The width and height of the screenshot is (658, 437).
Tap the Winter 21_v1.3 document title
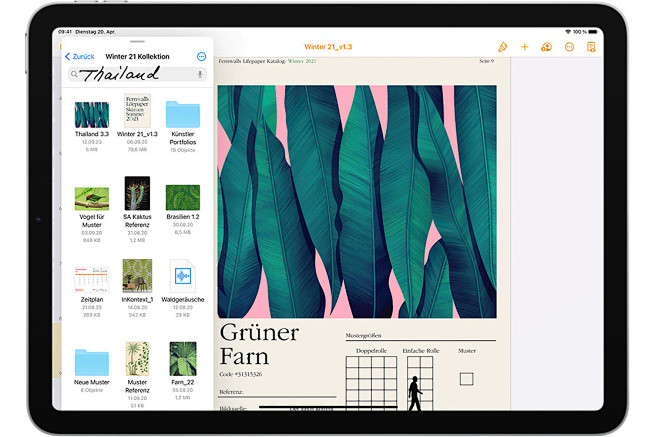point(330,47)
